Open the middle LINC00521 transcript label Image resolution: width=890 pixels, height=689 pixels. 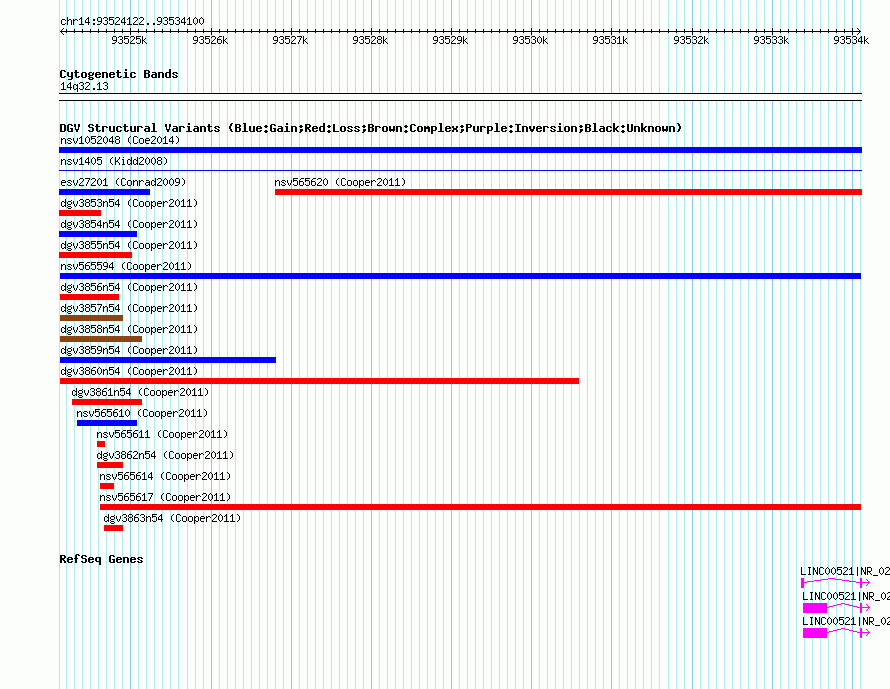[x=846, y=596]
